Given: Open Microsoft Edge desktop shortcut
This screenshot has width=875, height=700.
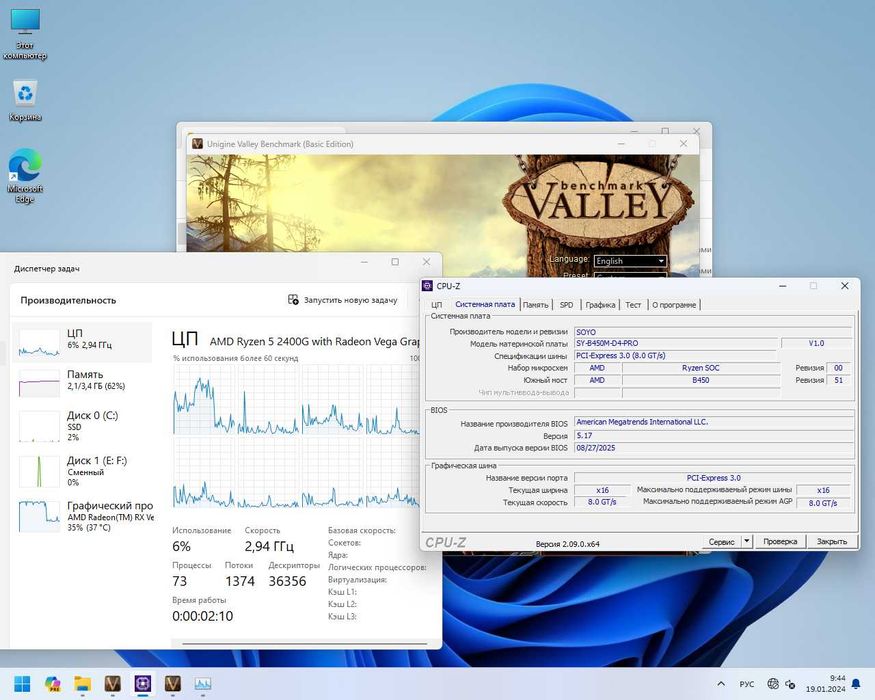Looking at the screenshot, I should click(25, 175).
